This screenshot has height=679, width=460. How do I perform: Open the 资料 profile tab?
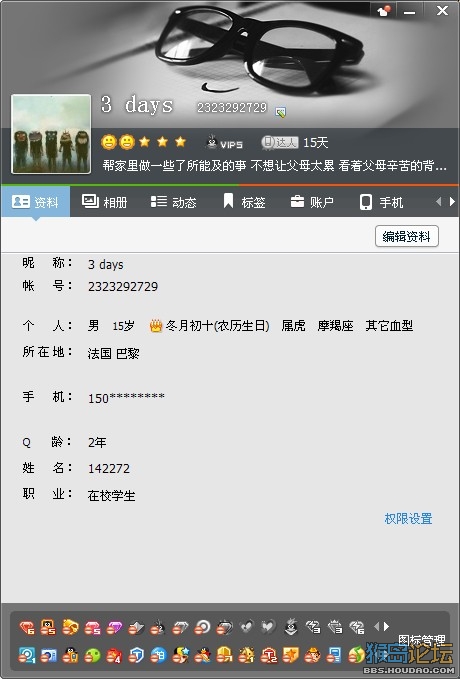pyautogui.click(x=35, y=202)
